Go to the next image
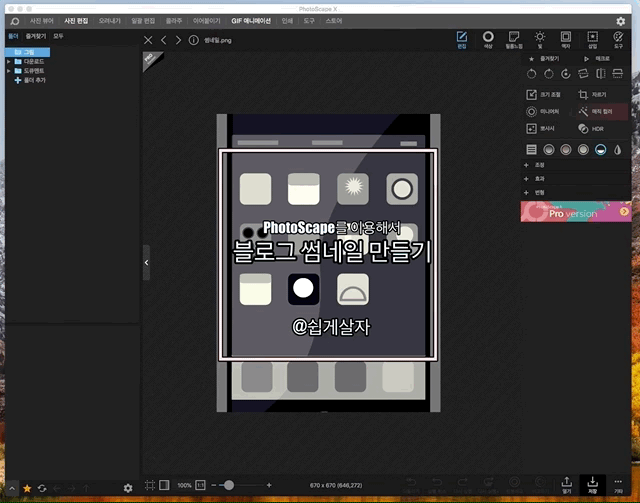The image size is (640, 503). pos(178,40)
